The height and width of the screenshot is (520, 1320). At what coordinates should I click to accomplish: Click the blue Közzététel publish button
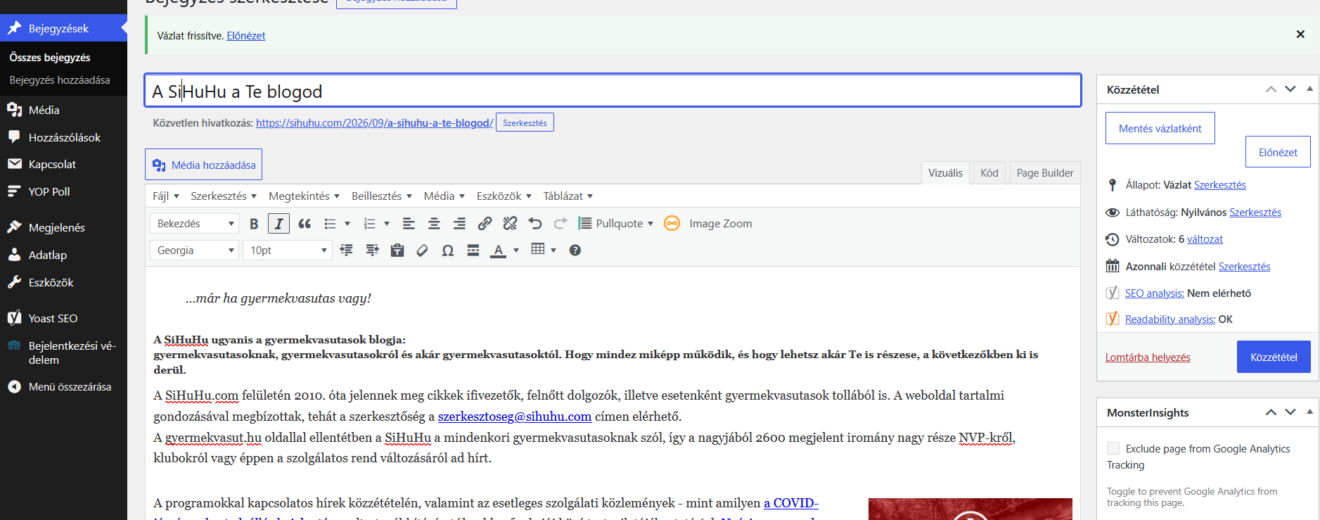pos(1273,357)
